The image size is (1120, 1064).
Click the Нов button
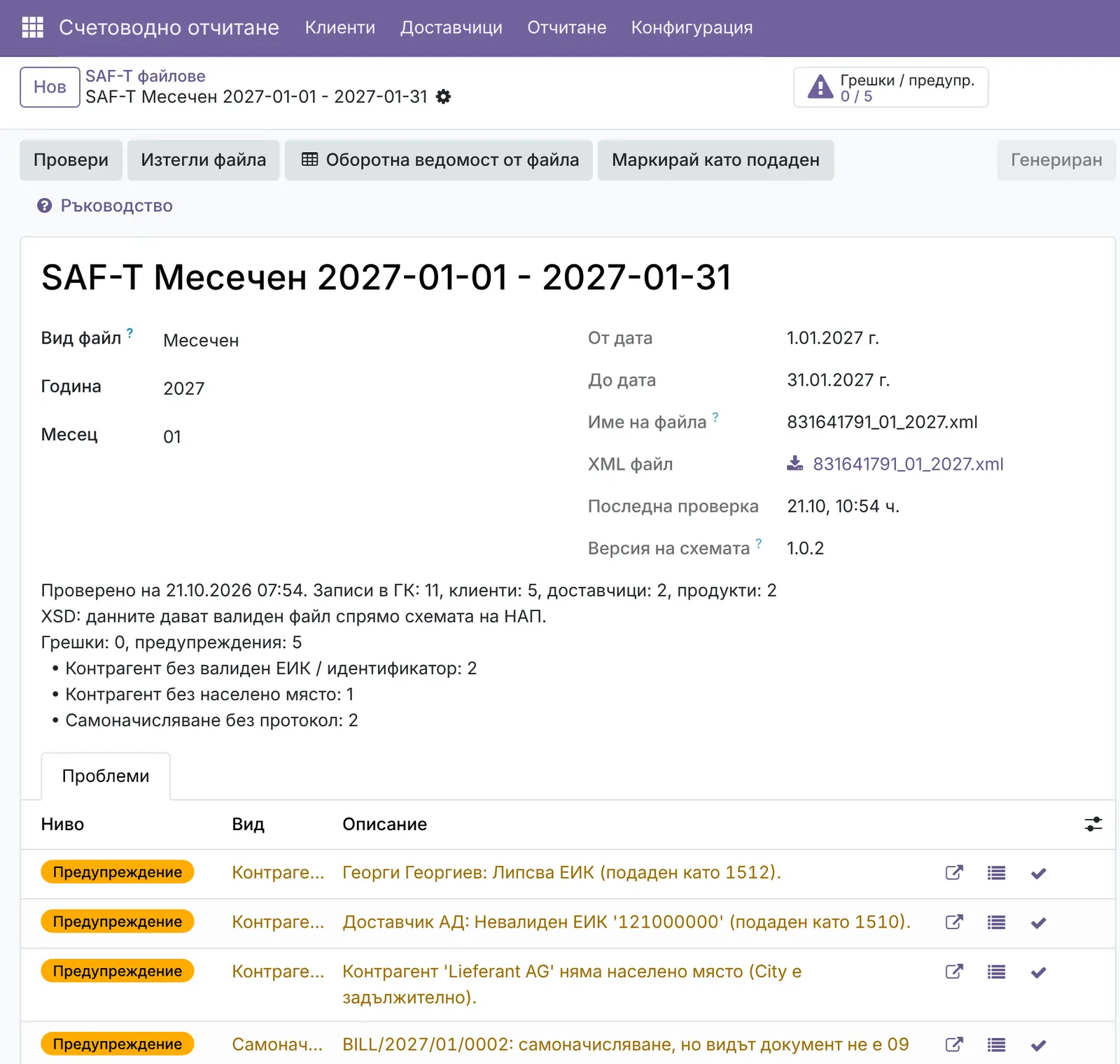click(50, 87)
